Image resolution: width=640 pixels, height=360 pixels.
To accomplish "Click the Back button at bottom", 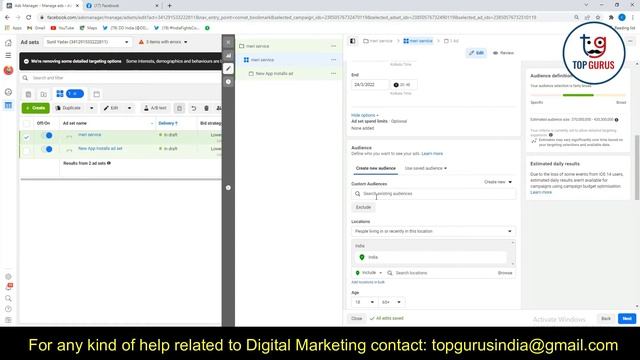I will tap(606, 318).
